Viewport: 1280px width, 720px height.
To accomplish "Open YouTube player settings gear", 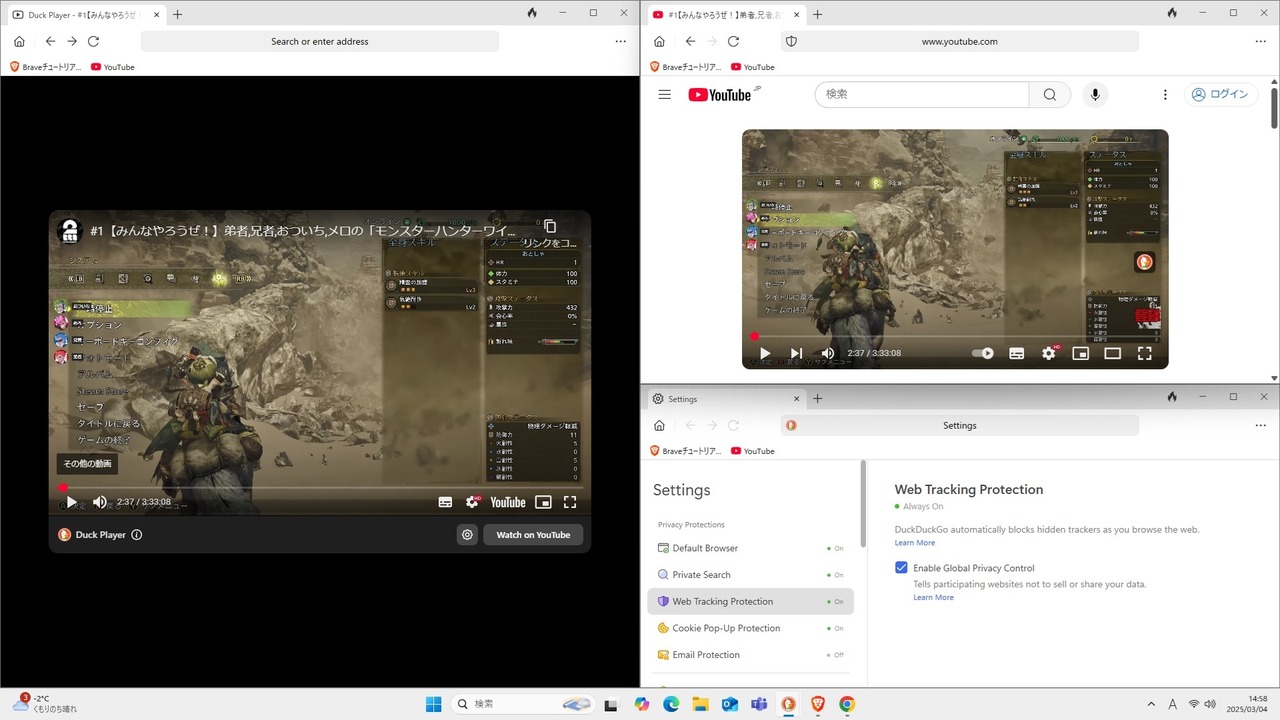I will pyautogui.click(x=1049, y=353).
